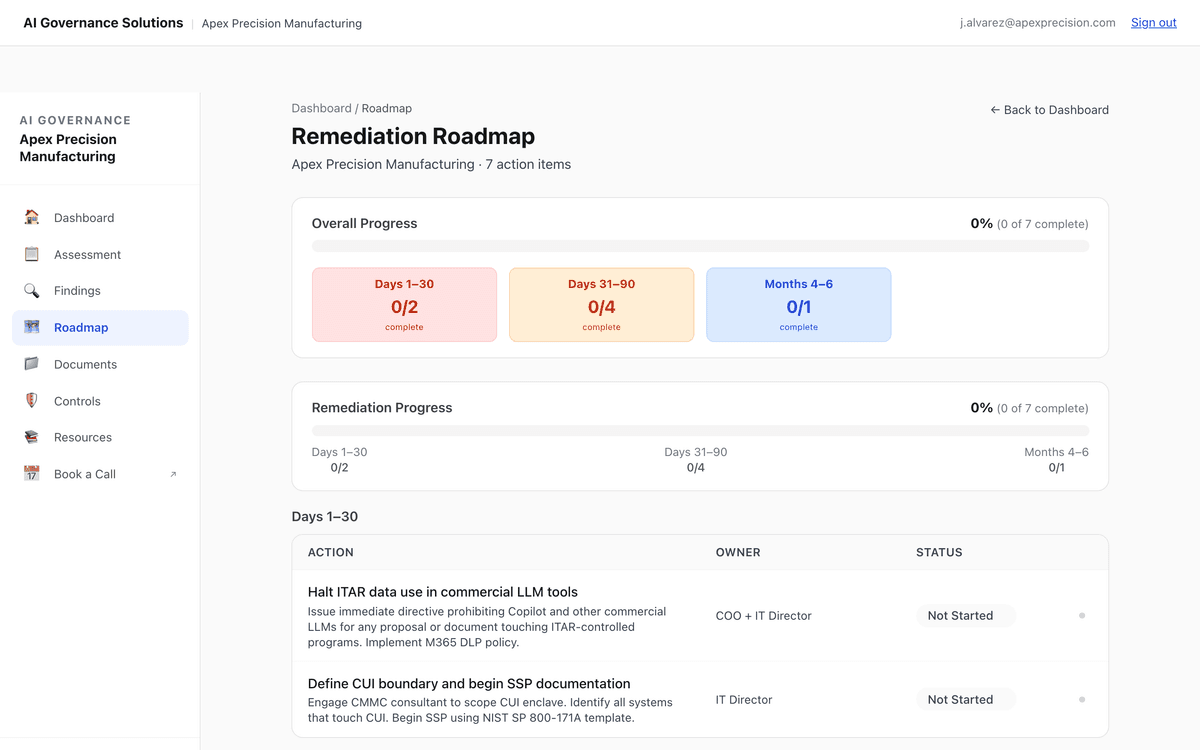Click the '0% (0 of 7 complete)' in Remediation Progress

tap(1029, 408)
